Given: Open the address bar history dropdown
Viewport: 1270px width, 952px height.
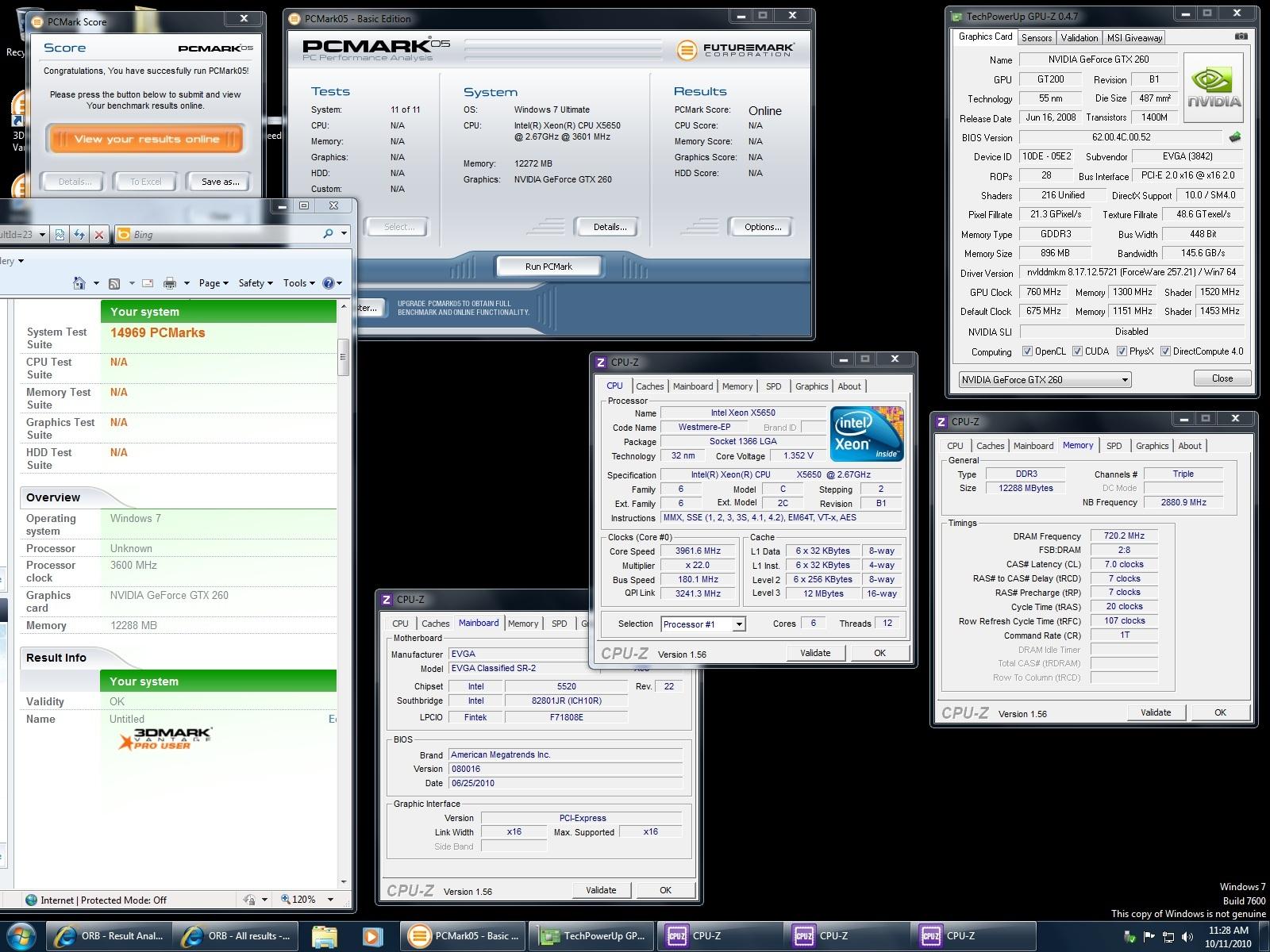Looking at the screenshot, I should click(x=40, y=234).
